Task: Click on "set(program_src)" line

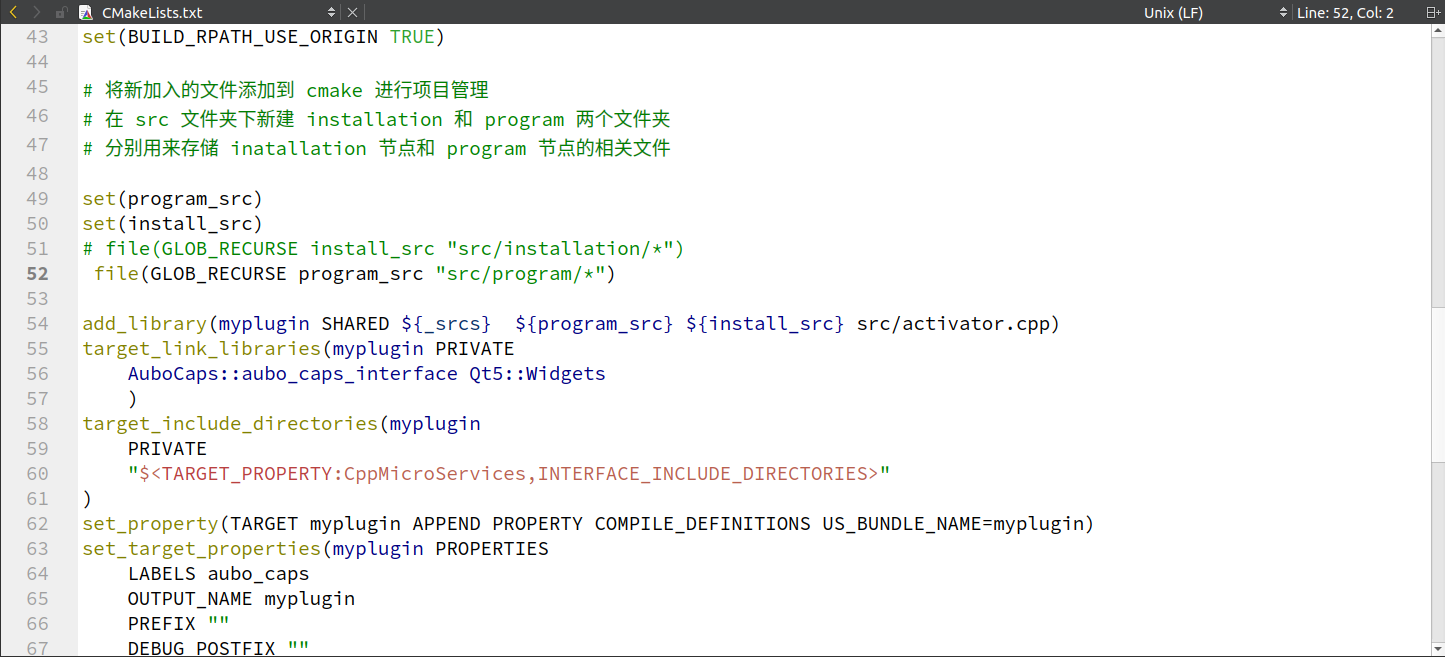Action: point(172,198)
